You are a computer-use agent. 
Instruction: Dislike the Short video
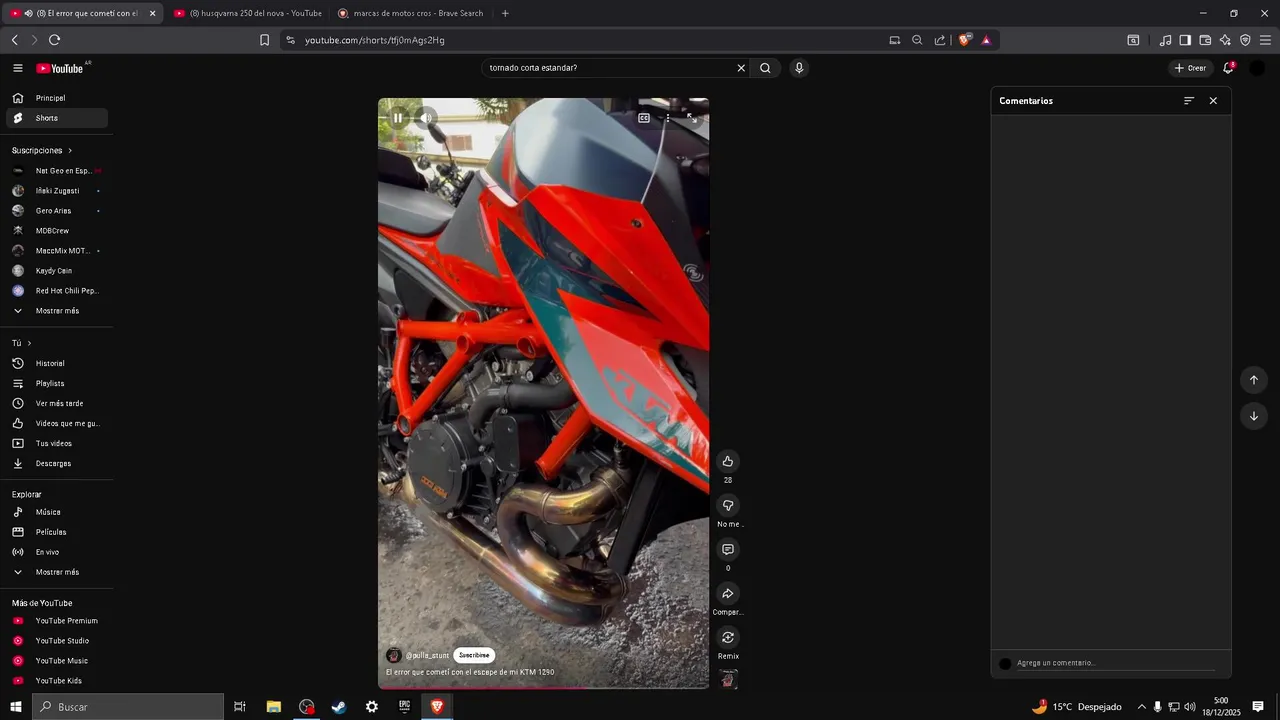pos(728,505)
